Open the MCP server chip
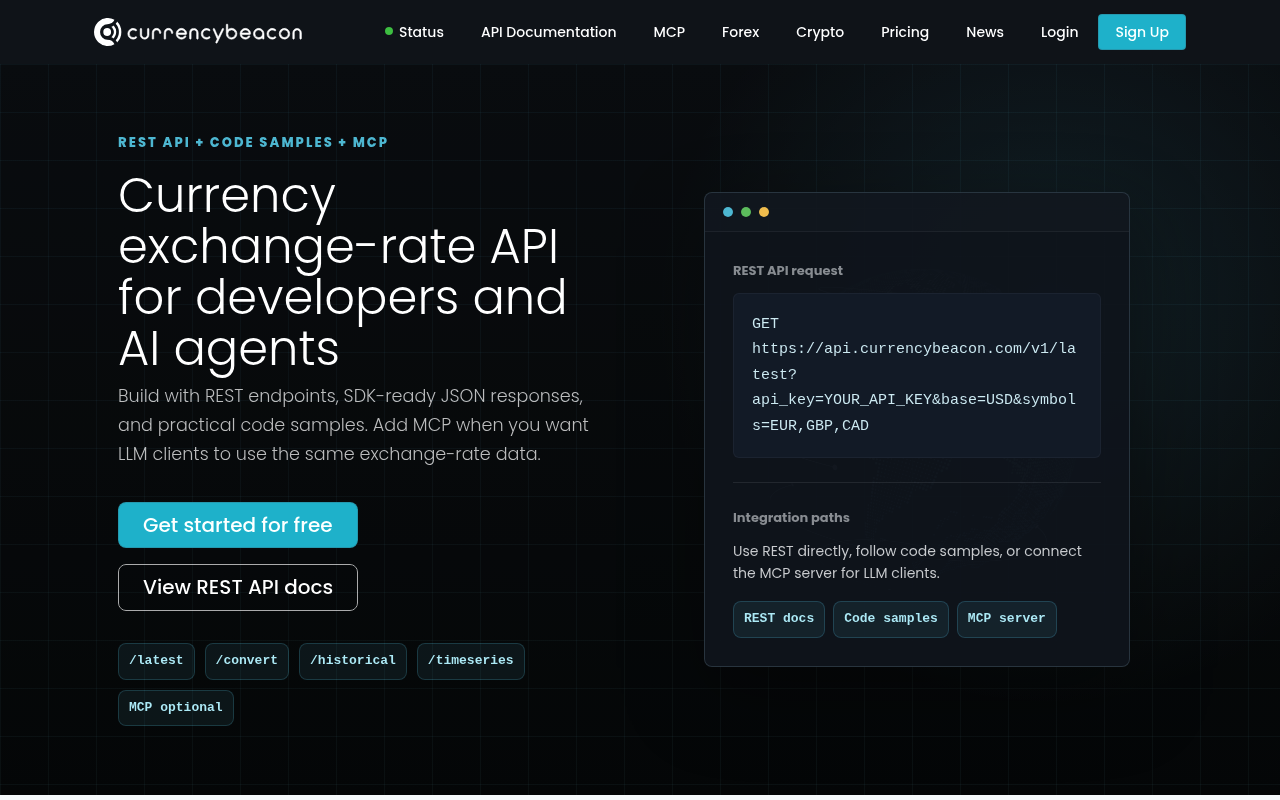This screenshot has height=800, width=1280. 1007,619
